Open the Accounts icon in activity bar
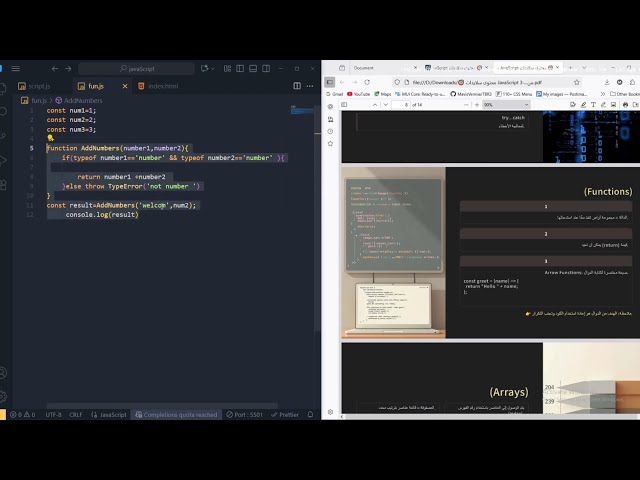Image resolution: width=640 pixels, height=480 pixels. tap(3, 373)
